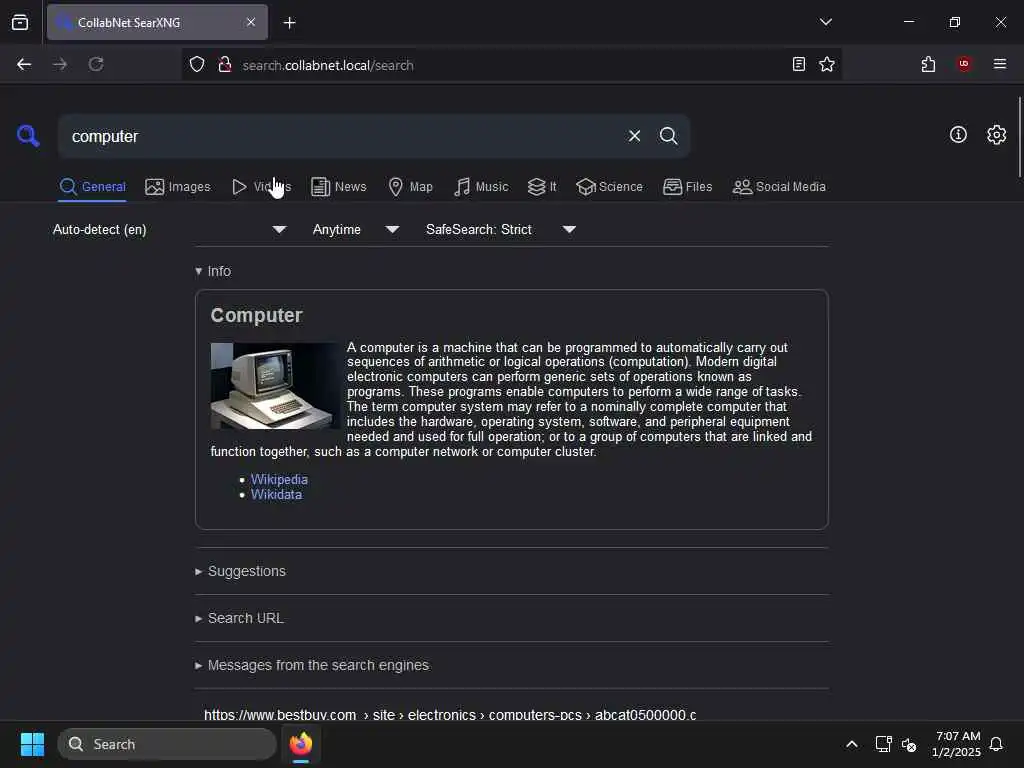
Task: List all tabs dropdown arrow
Action: (825, 22)
